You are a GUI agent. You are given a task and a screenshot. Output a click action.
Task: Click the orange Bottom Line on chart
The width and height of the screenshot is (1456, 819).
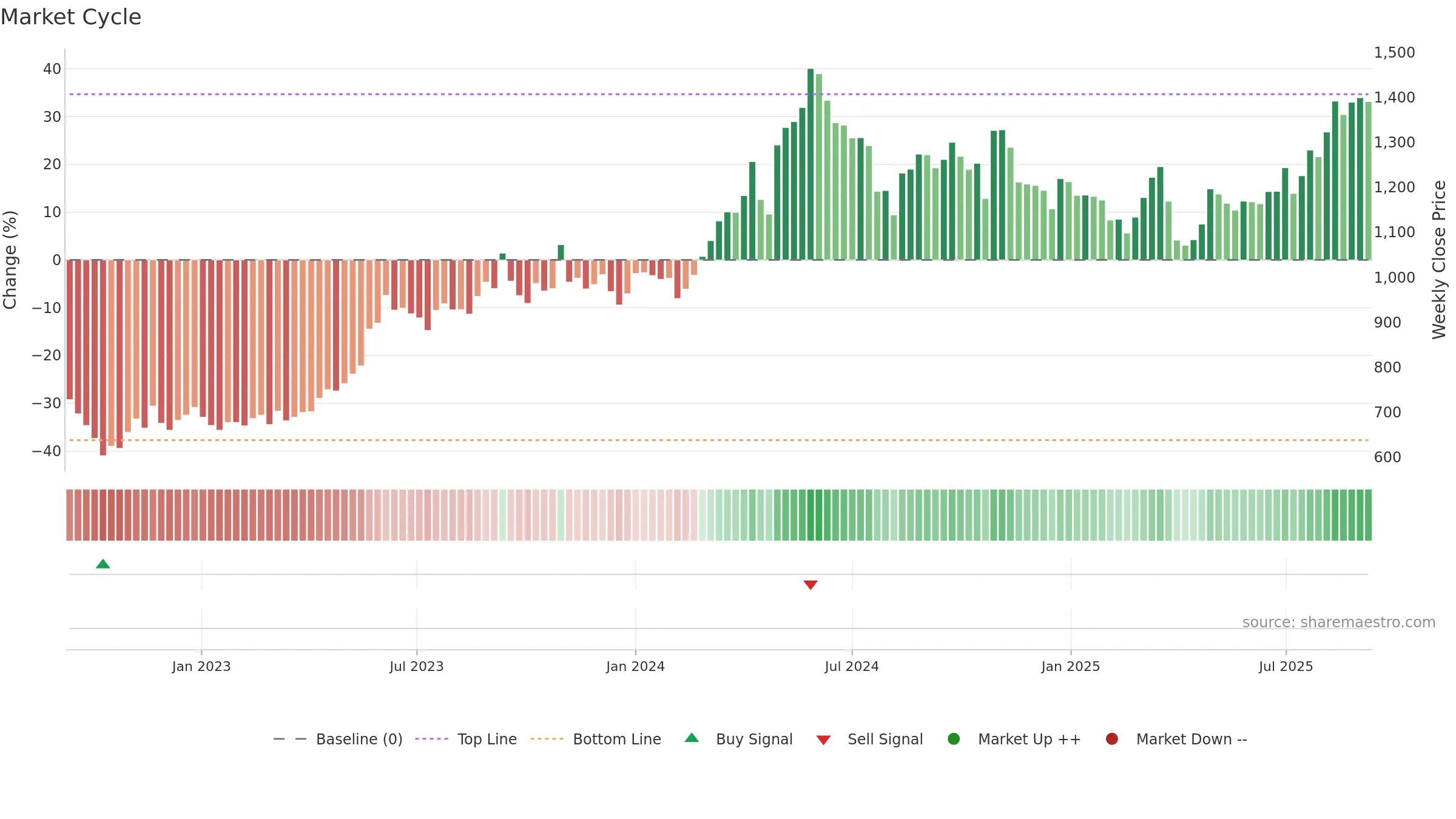pyautogui.click(x=719, y=440)
